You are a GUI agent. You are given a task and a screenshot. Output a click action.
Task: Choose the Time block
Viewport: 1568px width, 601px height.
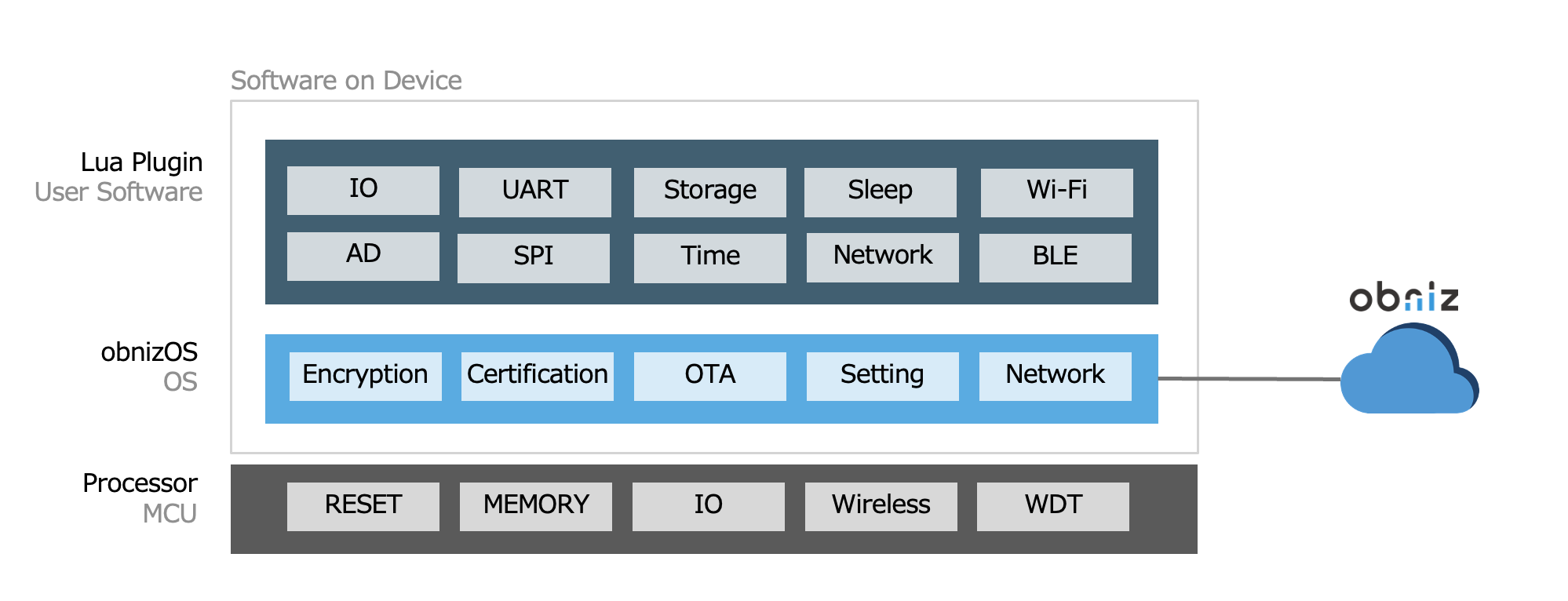pyautogui.click(x=709, y=257)
